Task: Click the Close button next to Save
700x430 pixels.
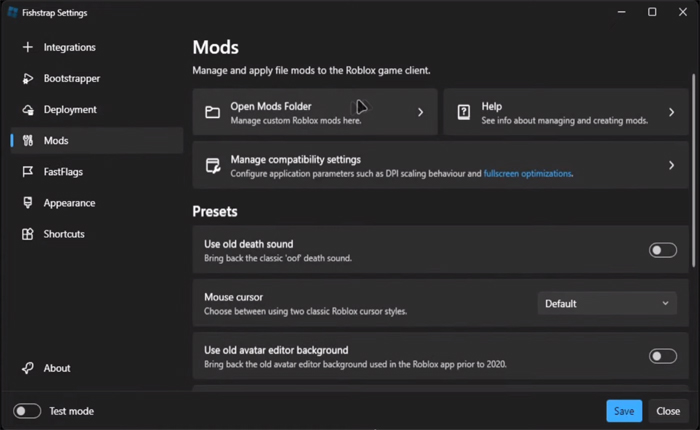Action: 668,411
